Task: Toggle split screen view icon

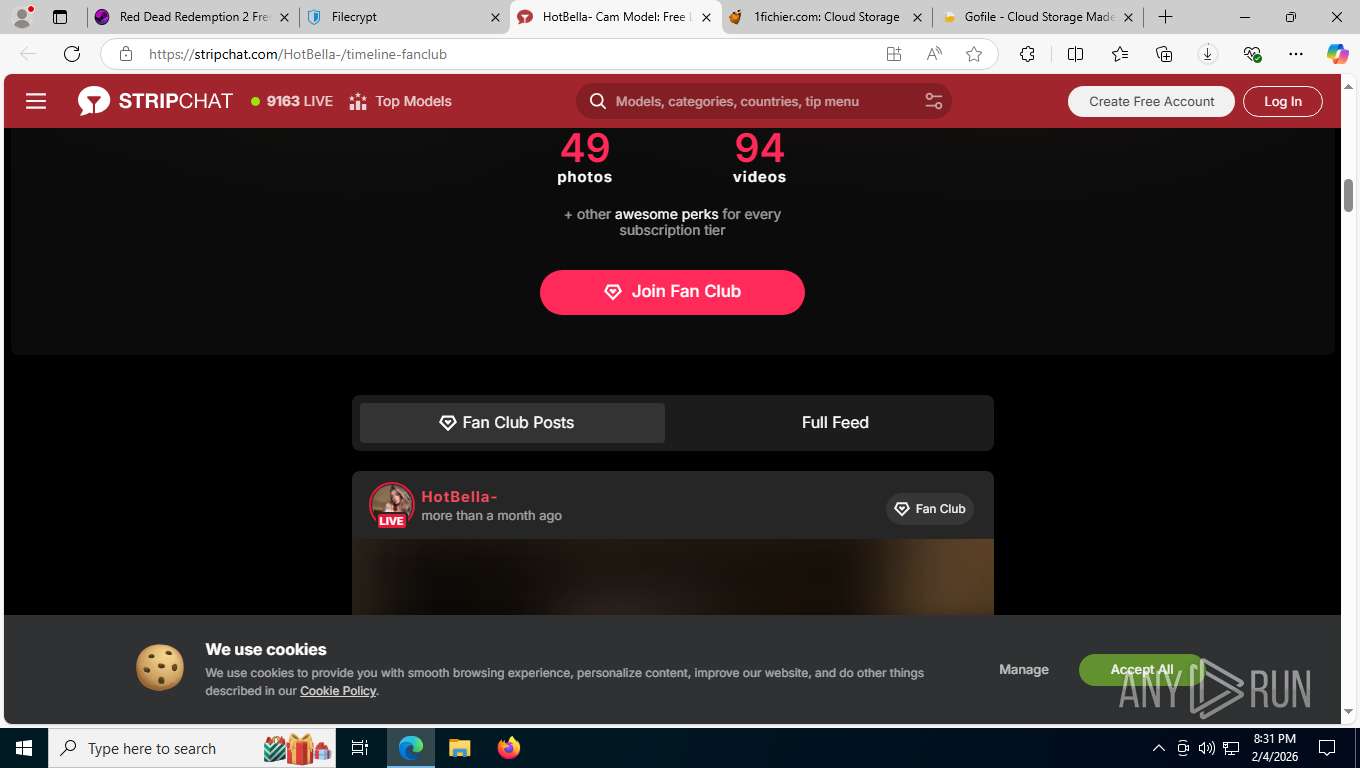Action: (1075, 54)
